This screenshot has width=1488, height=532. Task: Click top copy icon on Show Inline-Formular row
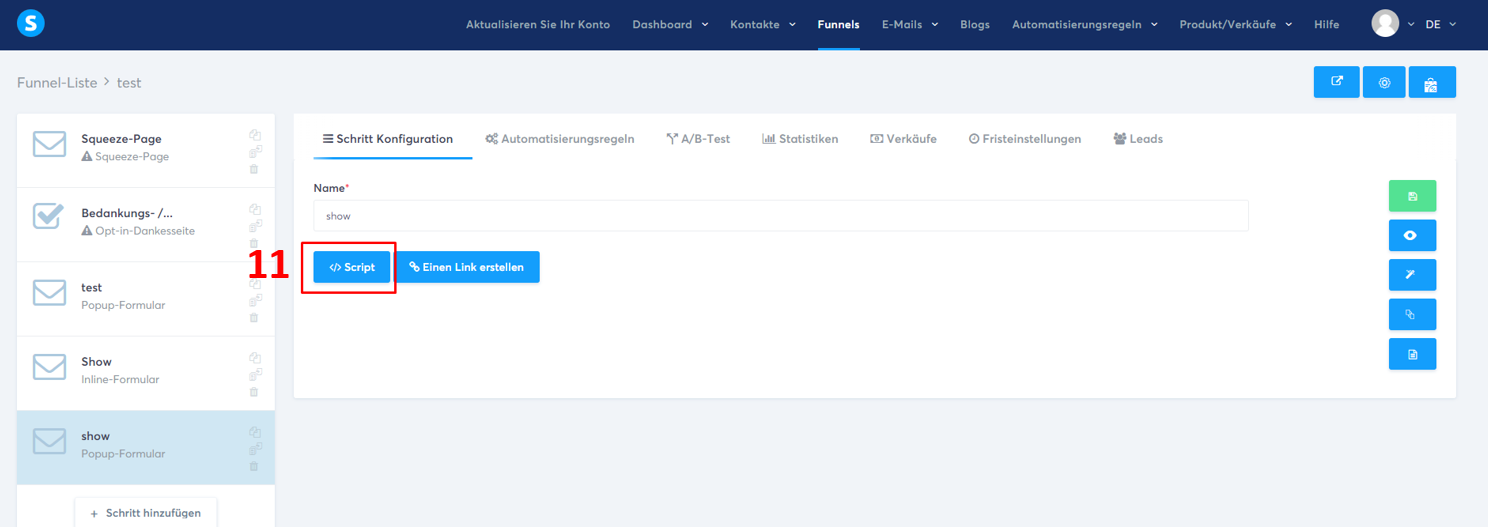coord(255,358)
